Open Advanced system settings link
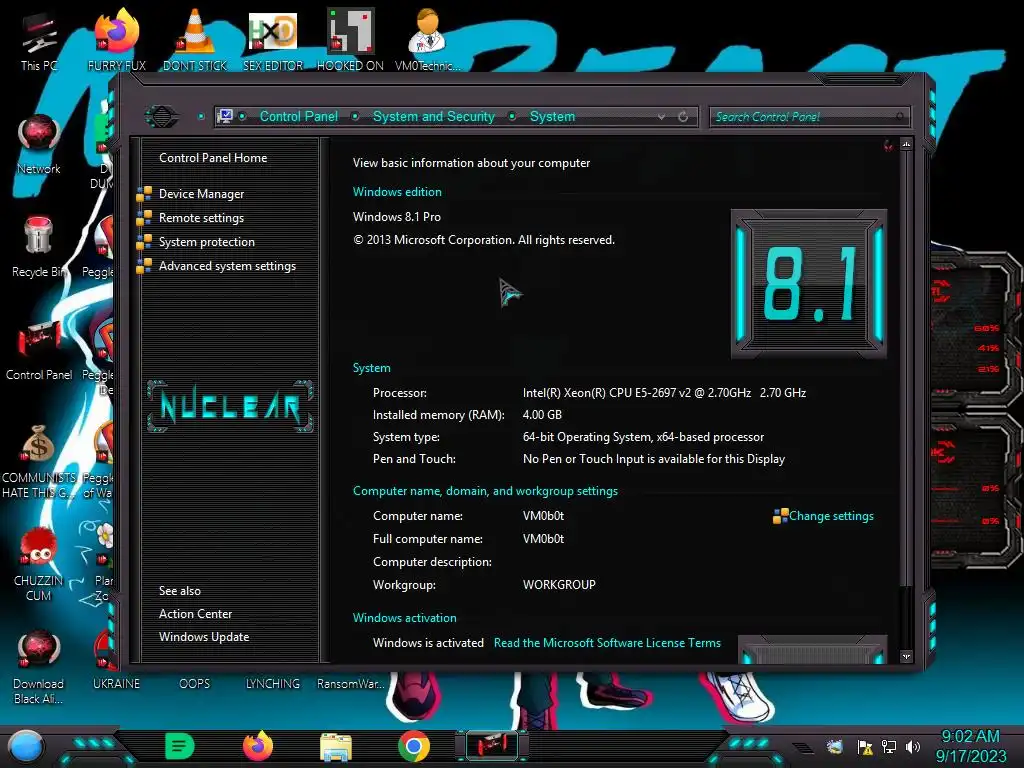The image size is (1024, 768). [227, 266]
